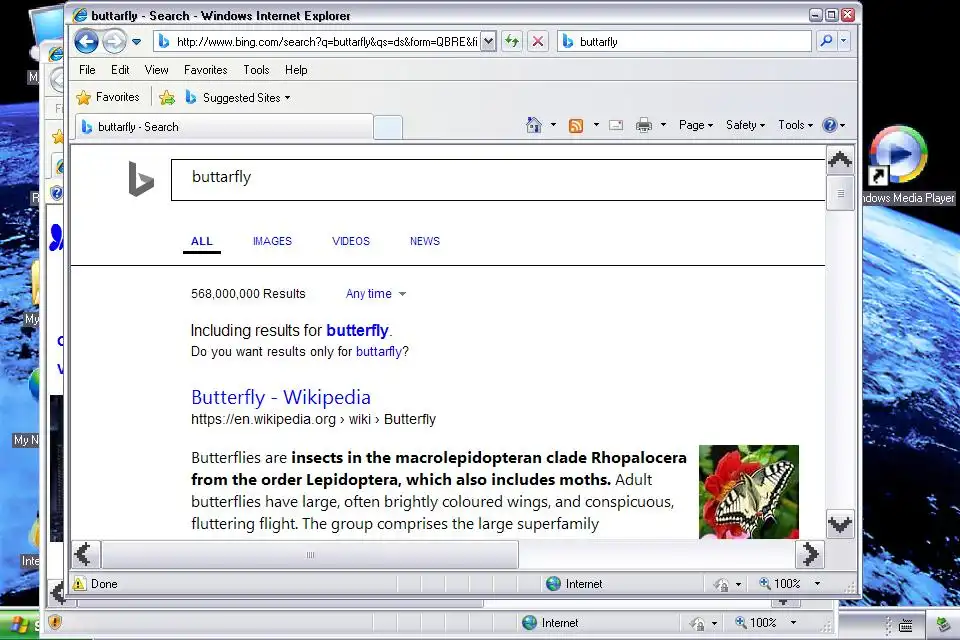This screenshot has width=960, height=640.
Task: Open a new blank tab
Action: (388, 127)
